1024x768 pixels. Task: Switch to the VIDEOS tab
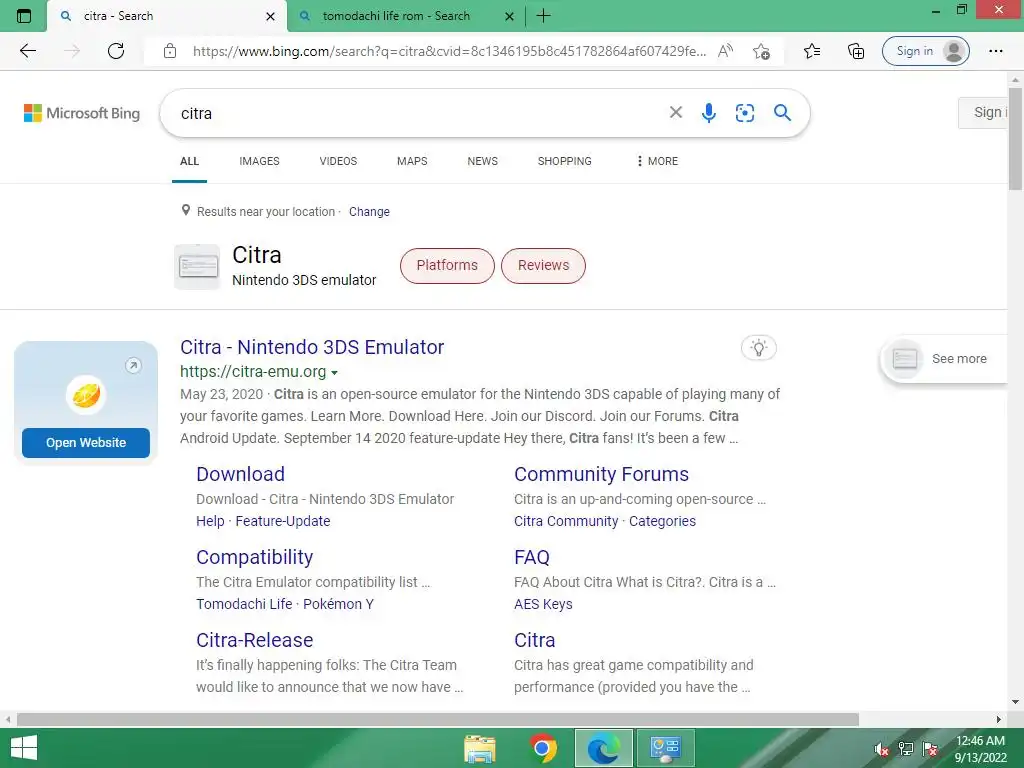(x=338, y=161)
